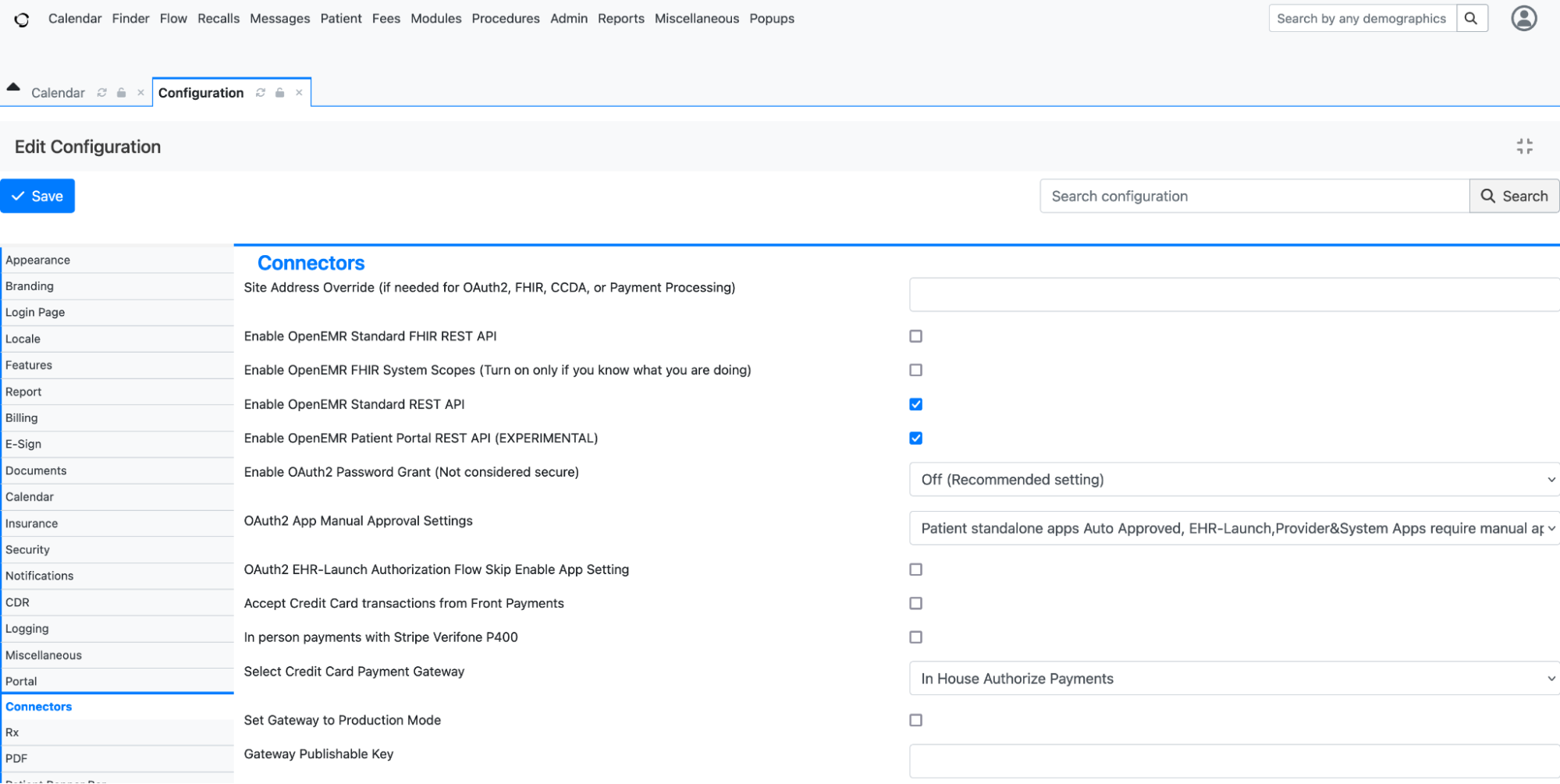
Task: Check OAuth2 EHR-Launch Skip Enable App Setting
Action: click(x=915, y=570)
